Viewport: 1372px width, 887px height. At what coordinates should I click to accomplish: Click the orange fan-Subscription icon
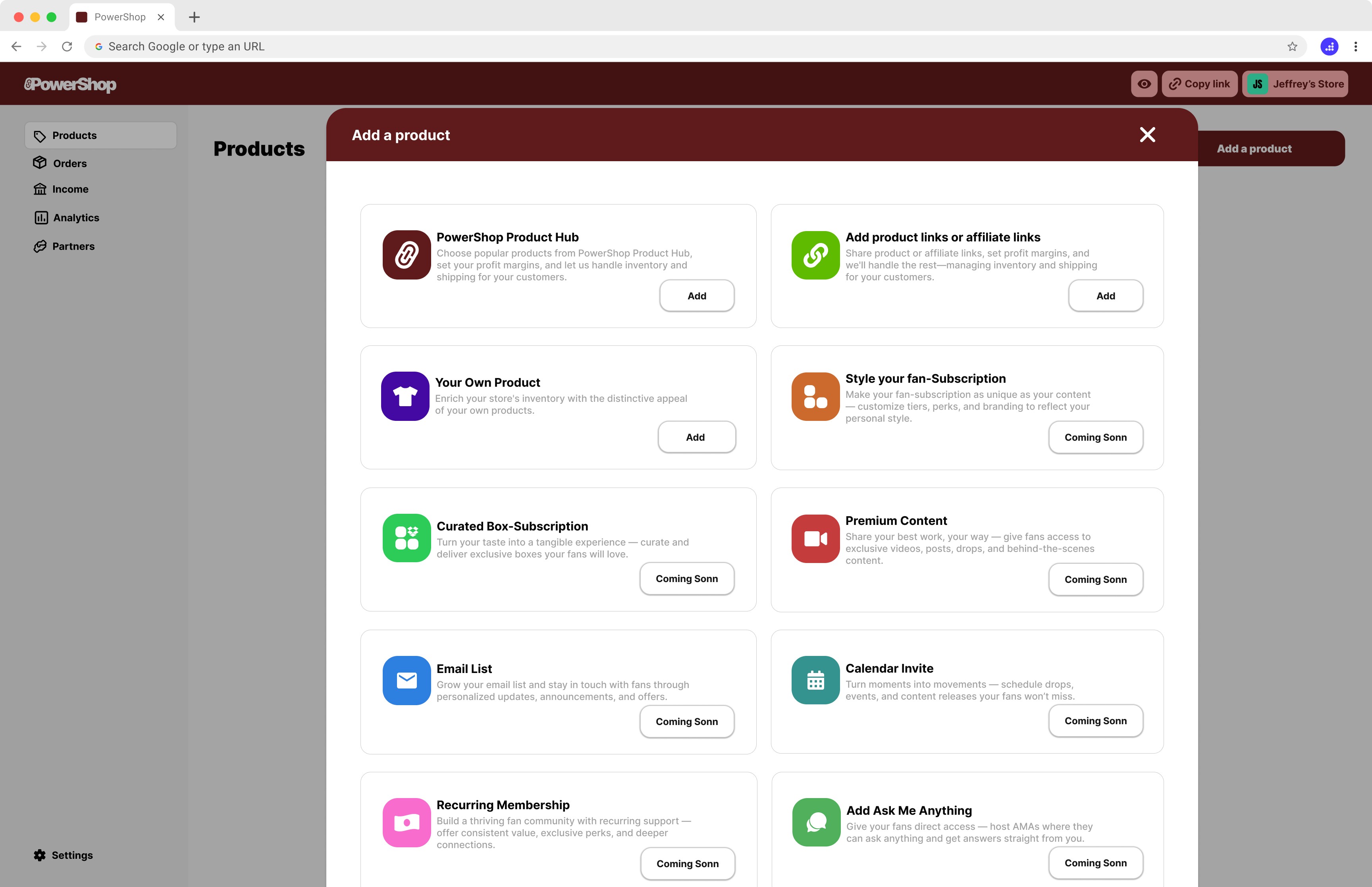tap(815, 396)
